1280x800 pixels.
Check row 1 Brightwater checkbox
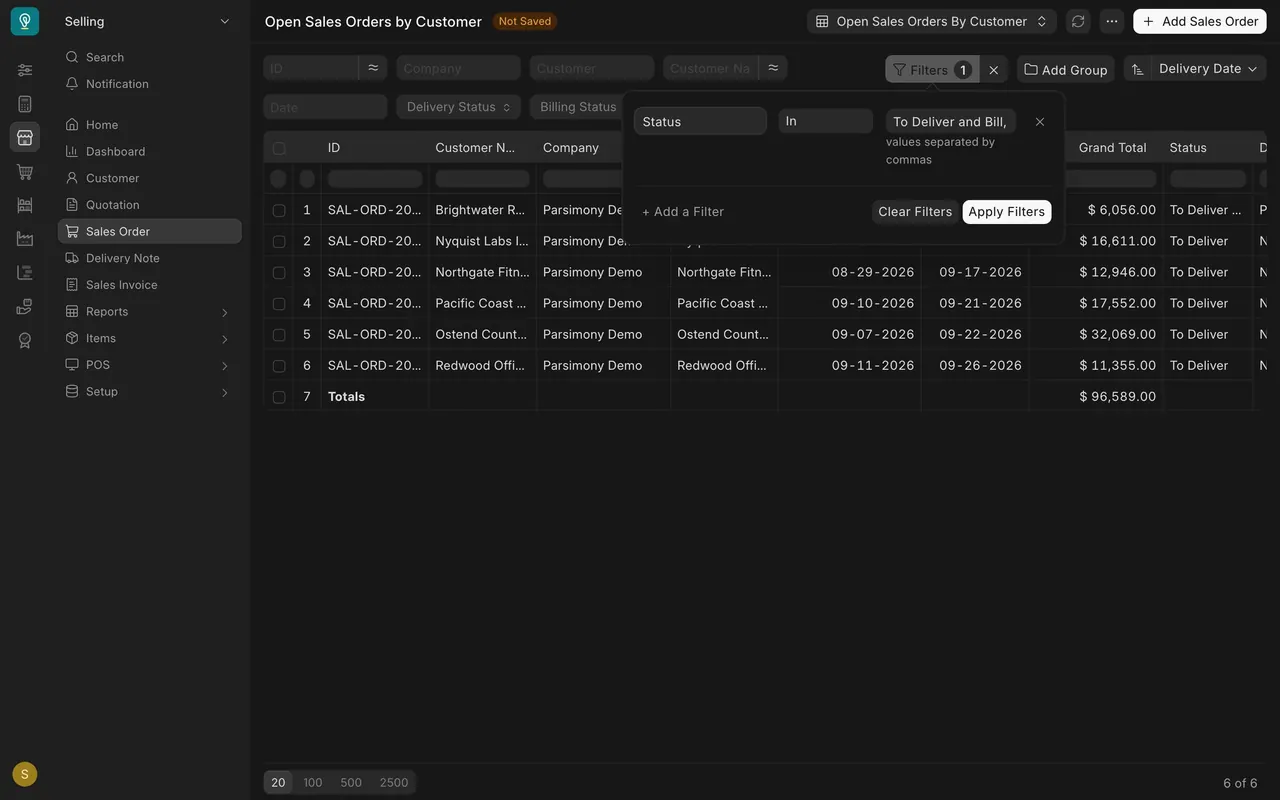tap(279, 210)
